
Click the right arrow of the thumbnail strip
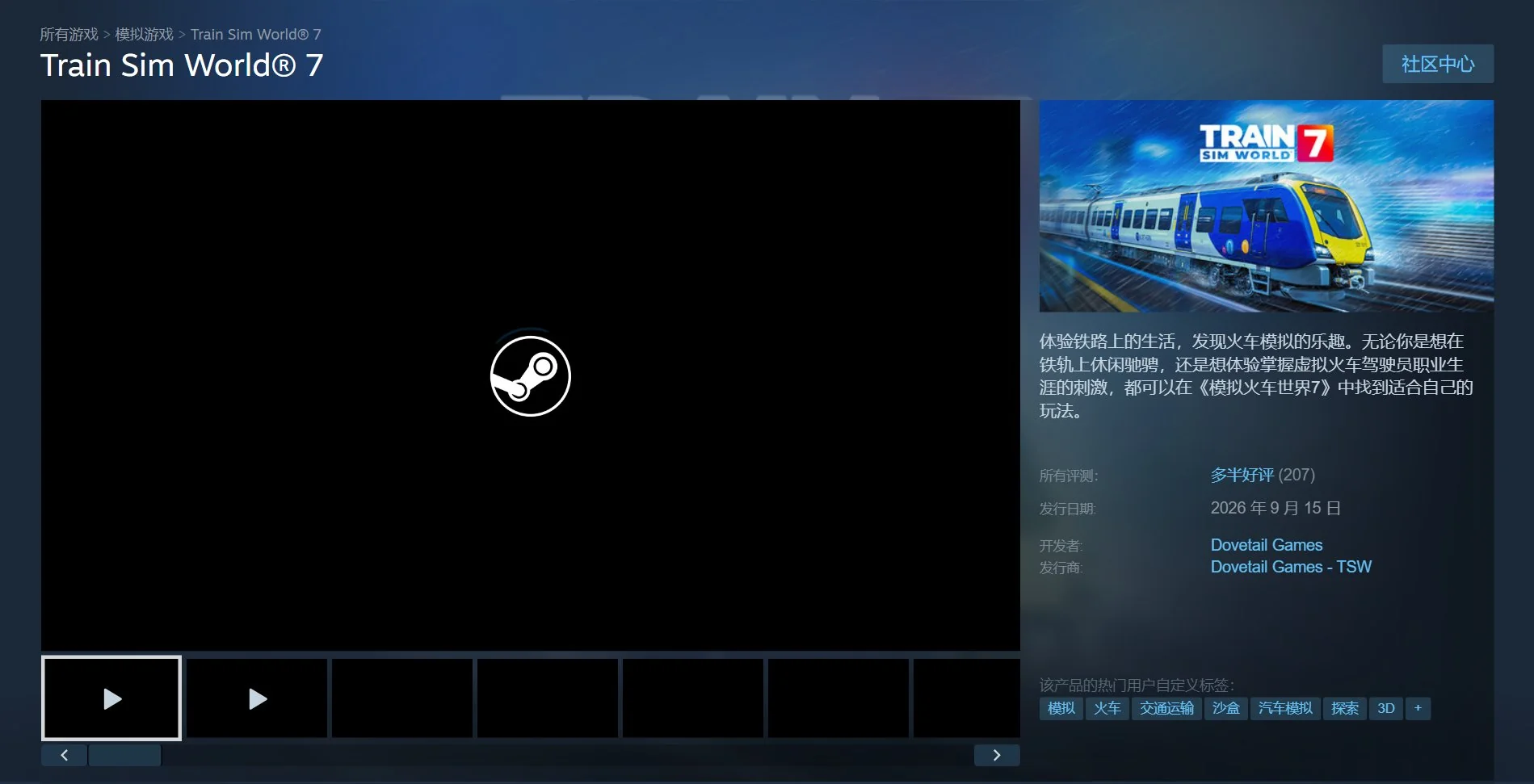997,755
